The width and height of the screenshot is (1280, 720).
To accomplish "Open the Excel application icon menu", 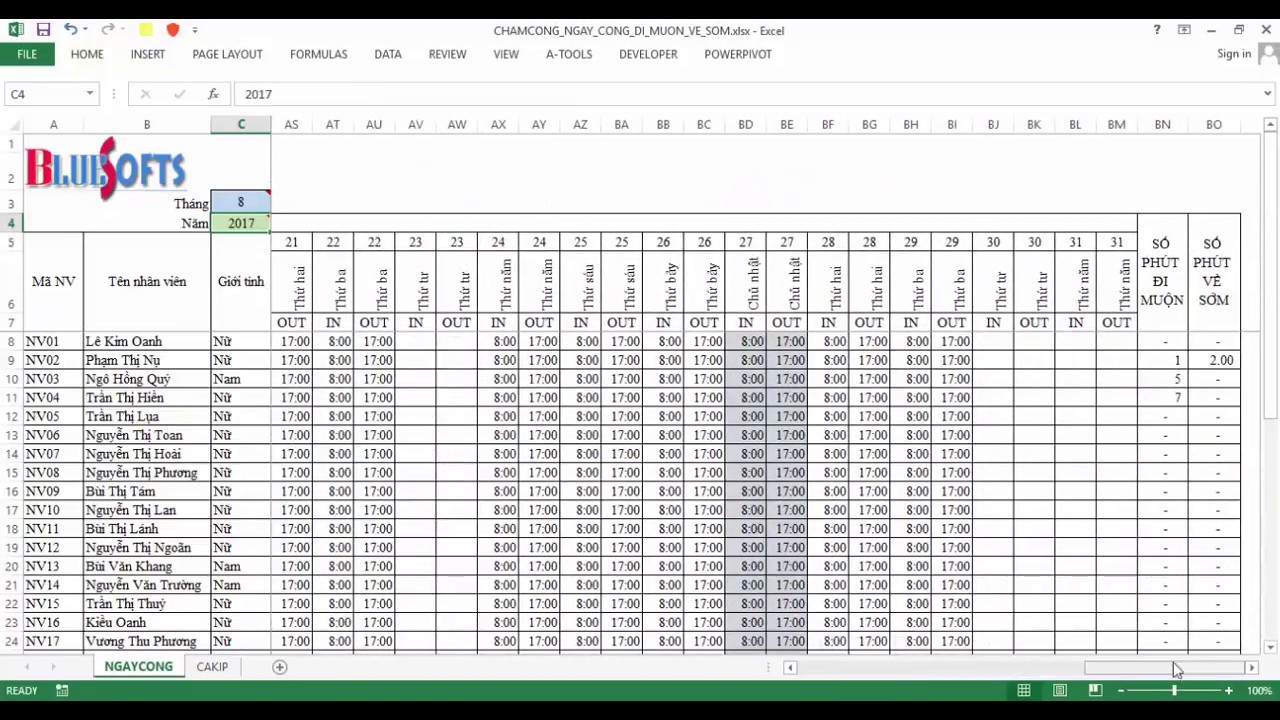I will (x=16, y=30).
